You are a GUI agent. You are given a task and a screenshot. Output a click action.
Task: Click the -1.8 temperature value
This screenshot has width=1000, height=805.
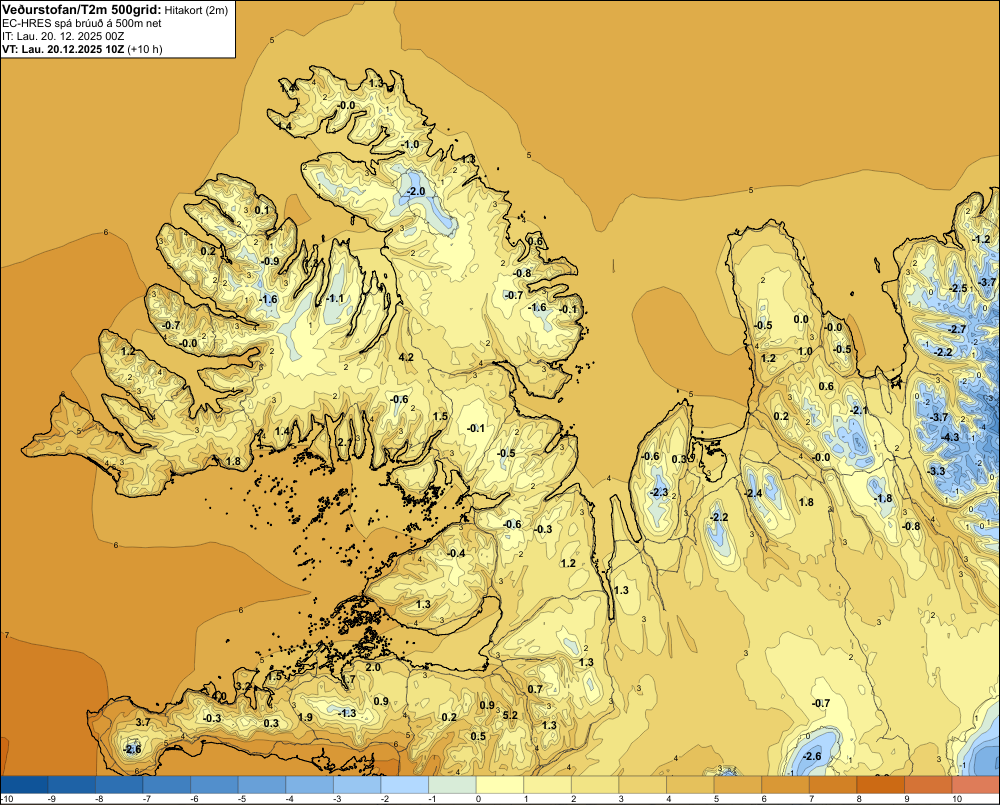[883, 498]
